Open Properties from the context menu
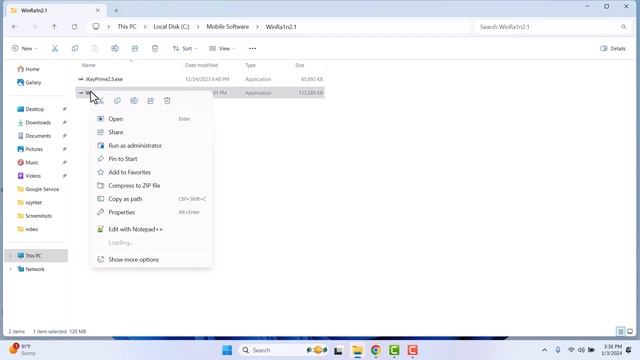Viewport: 640px width, 360px height. pos(151,212)
